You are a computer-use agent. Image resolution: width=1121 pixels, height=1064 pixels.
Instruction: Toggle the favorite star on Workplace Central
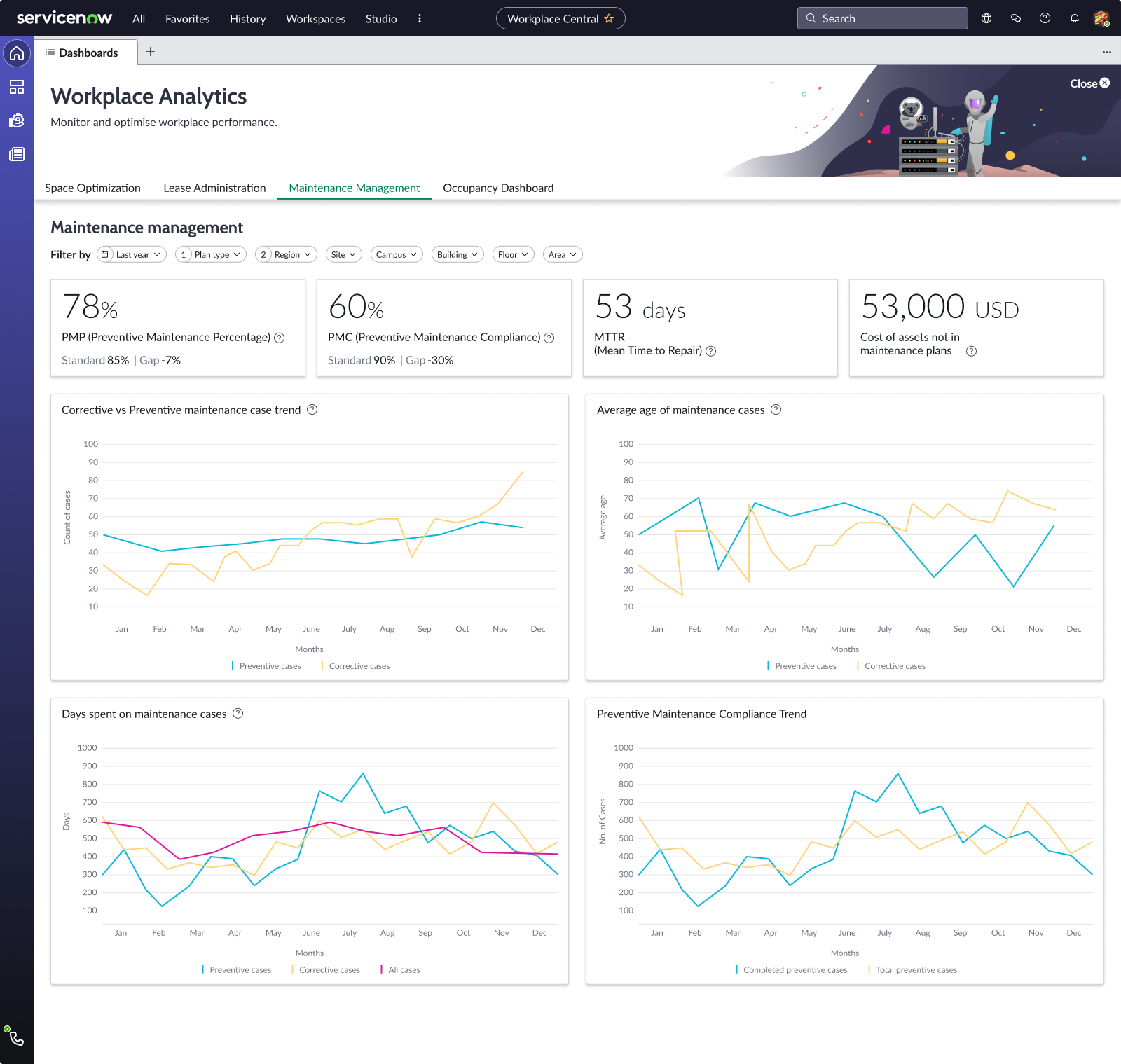click(609, 18)
